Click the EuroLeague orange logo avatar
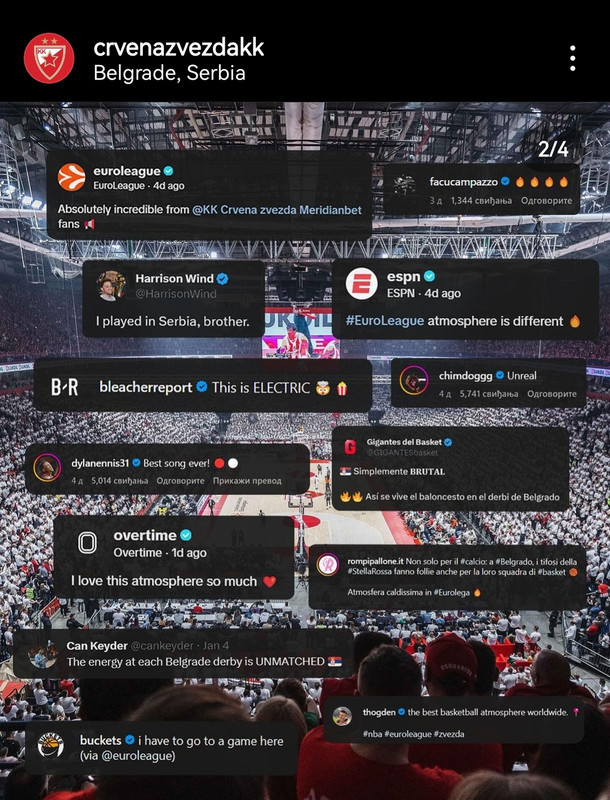The image size is (610, 800). (71, 177)
